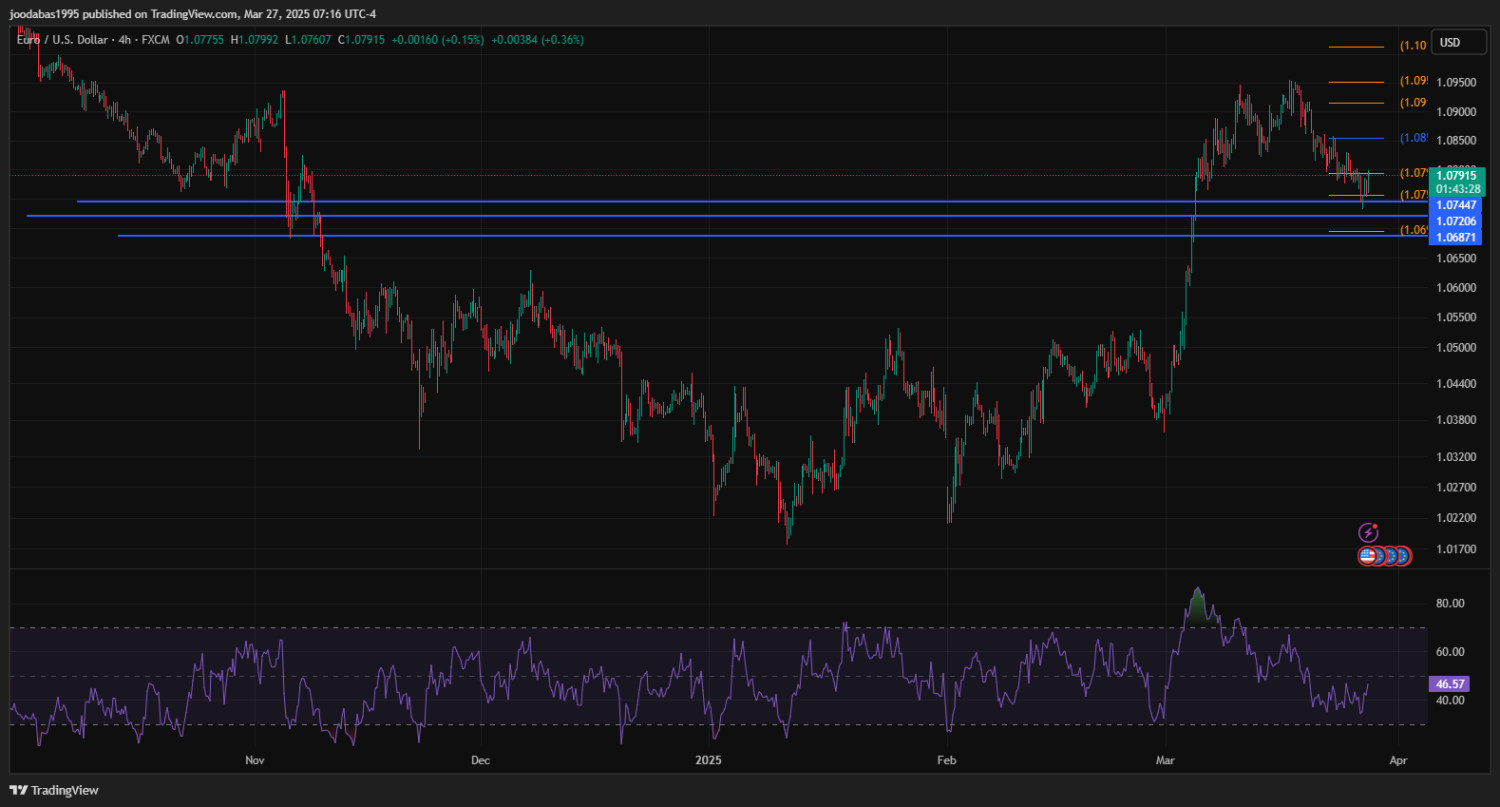Click the Feb label on time axis
1500x807 pixels.
coord(946,761)
